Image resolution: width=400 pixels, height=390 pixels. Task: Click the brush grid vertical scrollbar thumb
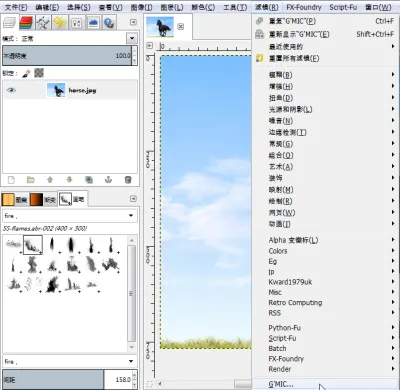132,293
